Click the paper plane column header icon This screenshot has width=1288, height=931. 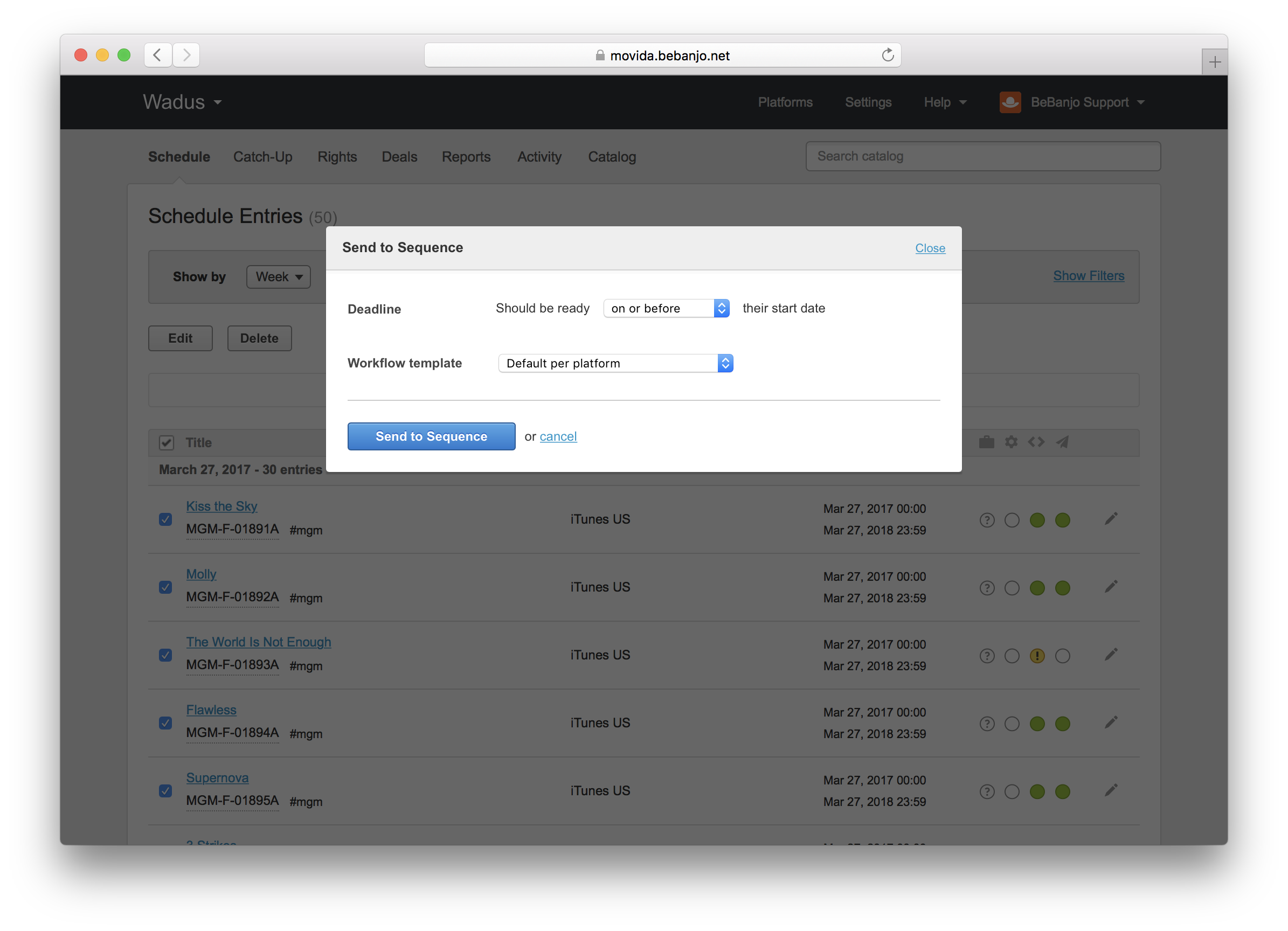click(x=1062, y=442)
